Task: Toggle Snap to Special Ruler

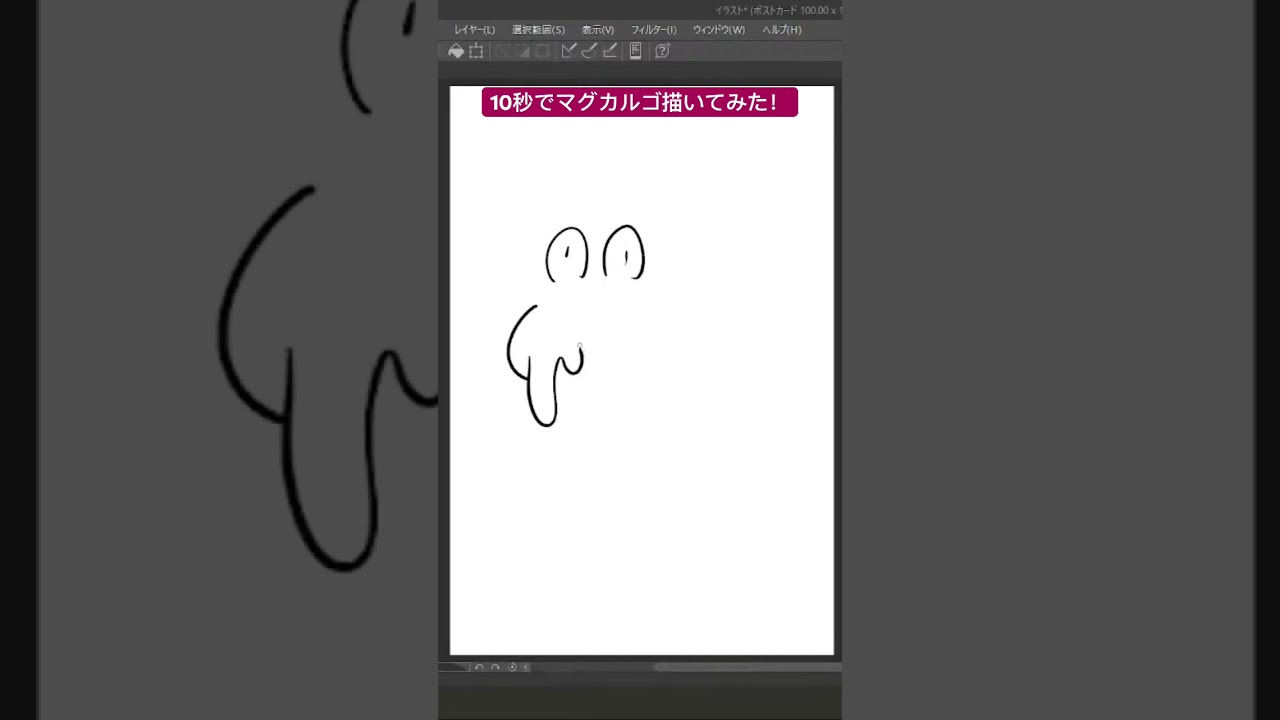Action: pos(589,51)
